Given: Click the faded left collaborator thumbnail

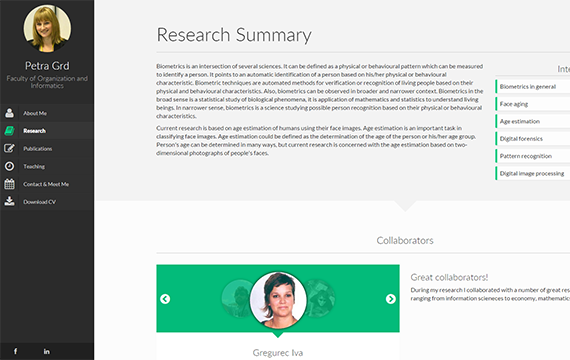Looking at the screenshot, I should pyautogui.click(x=236, y=298).
